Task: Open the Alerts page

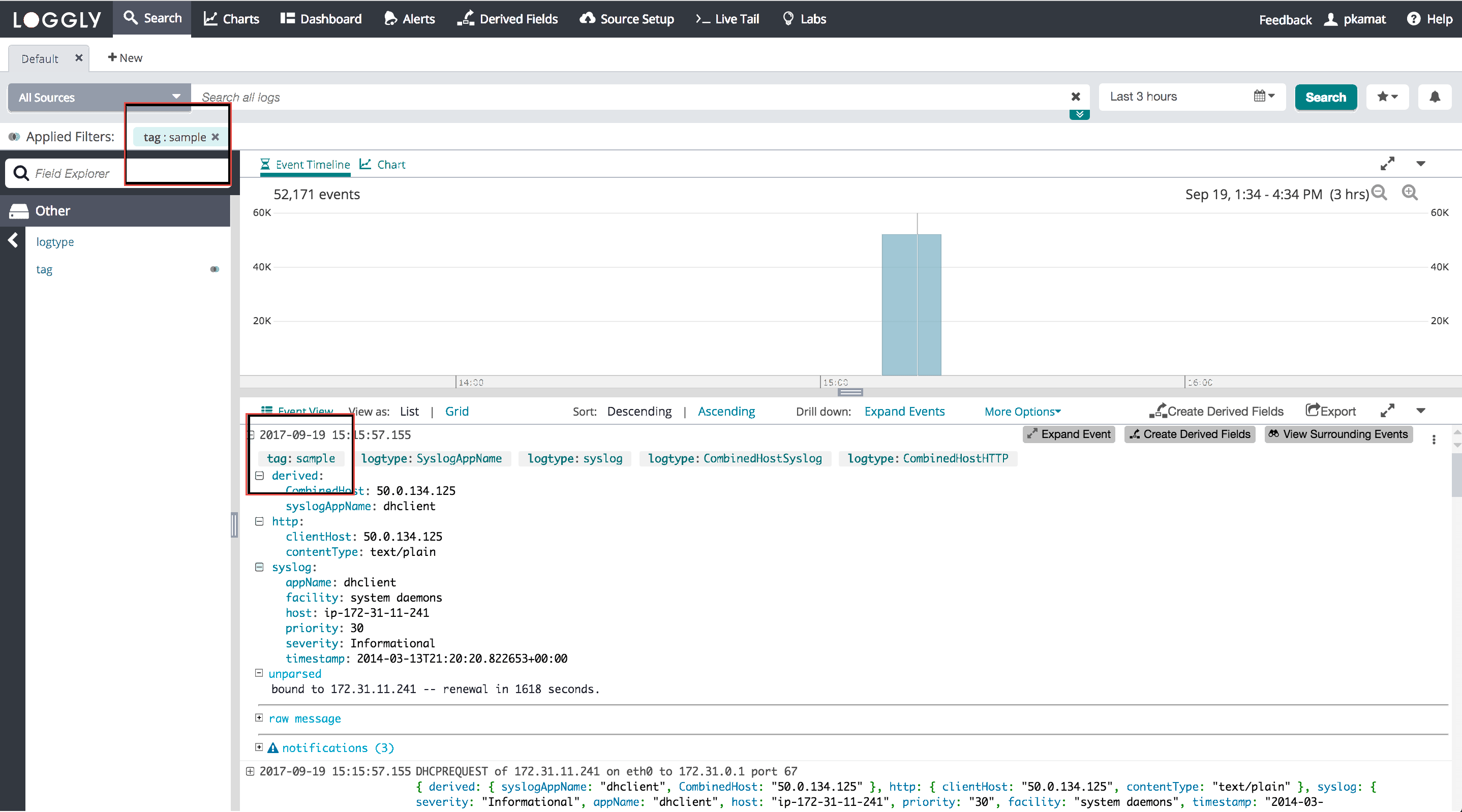Action: (x=409, y=19)
